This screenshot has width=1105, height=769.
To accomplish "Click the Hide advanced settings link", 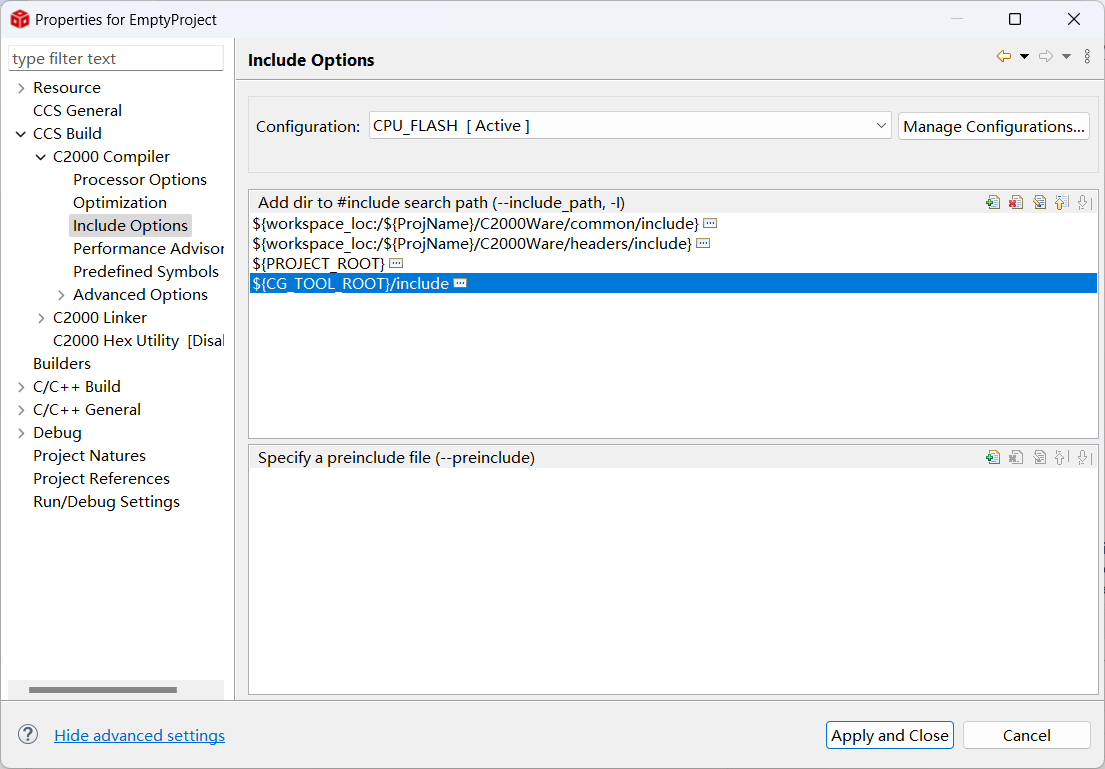I will (x=139, y=736).
